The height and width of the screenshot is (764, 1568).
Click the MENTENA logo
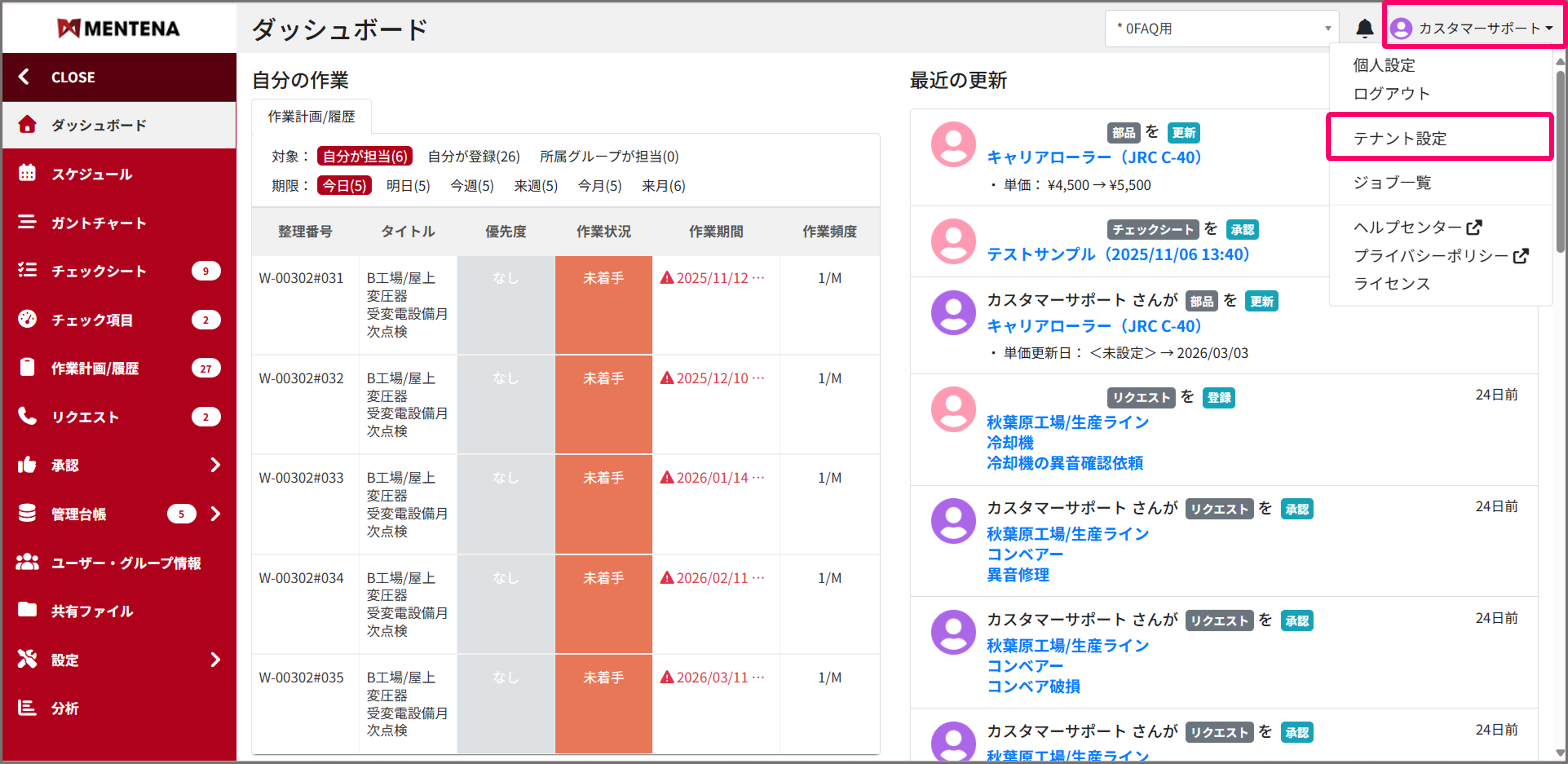point(119,27)
